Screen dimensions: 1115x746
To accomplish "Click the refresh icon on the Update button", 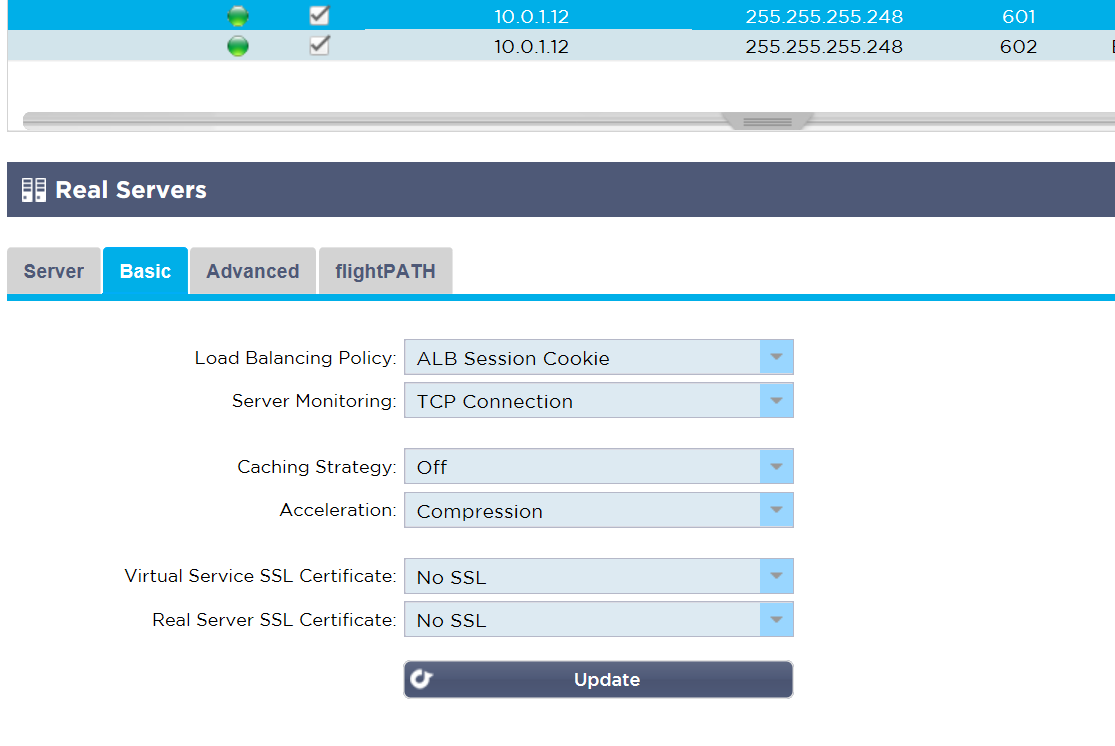I will tap(421, 679).
